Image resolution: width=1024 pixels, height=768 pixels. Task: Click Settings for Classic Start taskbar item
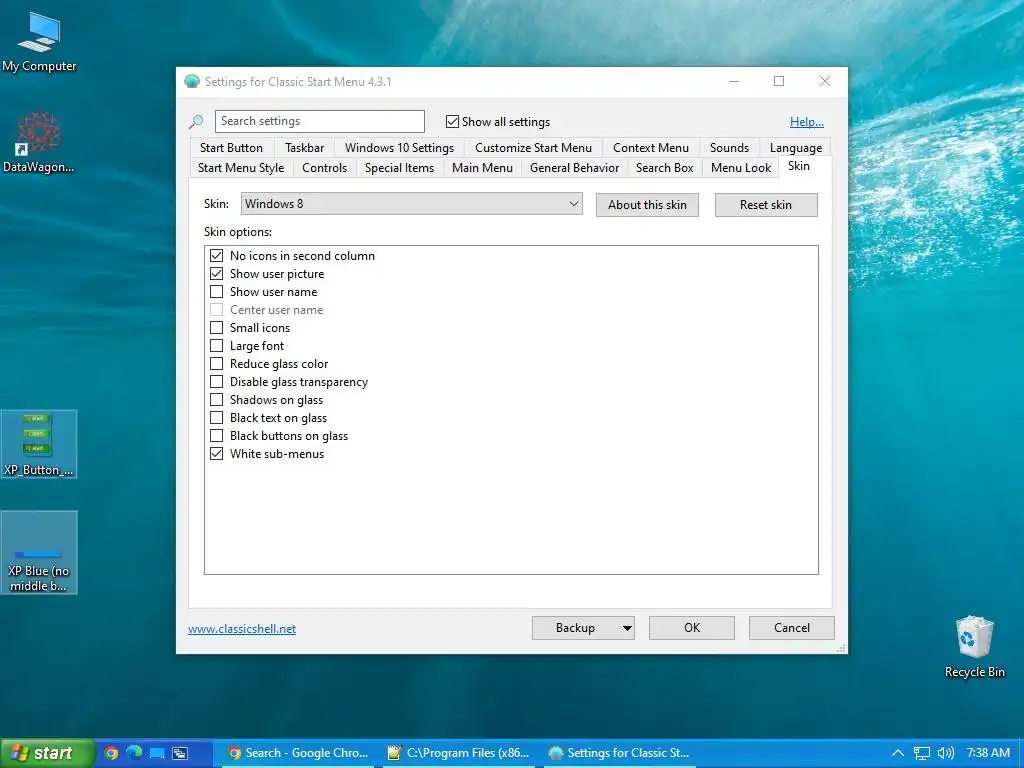[x=618, y=753]
